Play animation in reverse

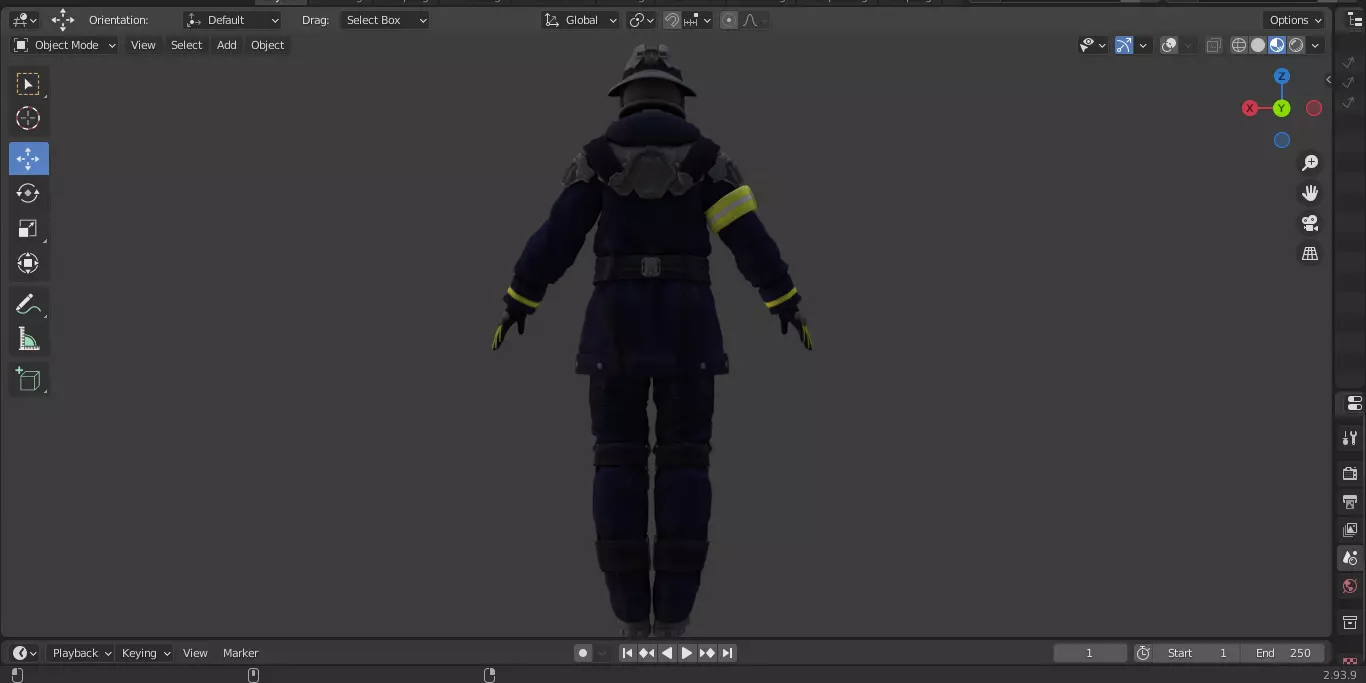point(667,653)
